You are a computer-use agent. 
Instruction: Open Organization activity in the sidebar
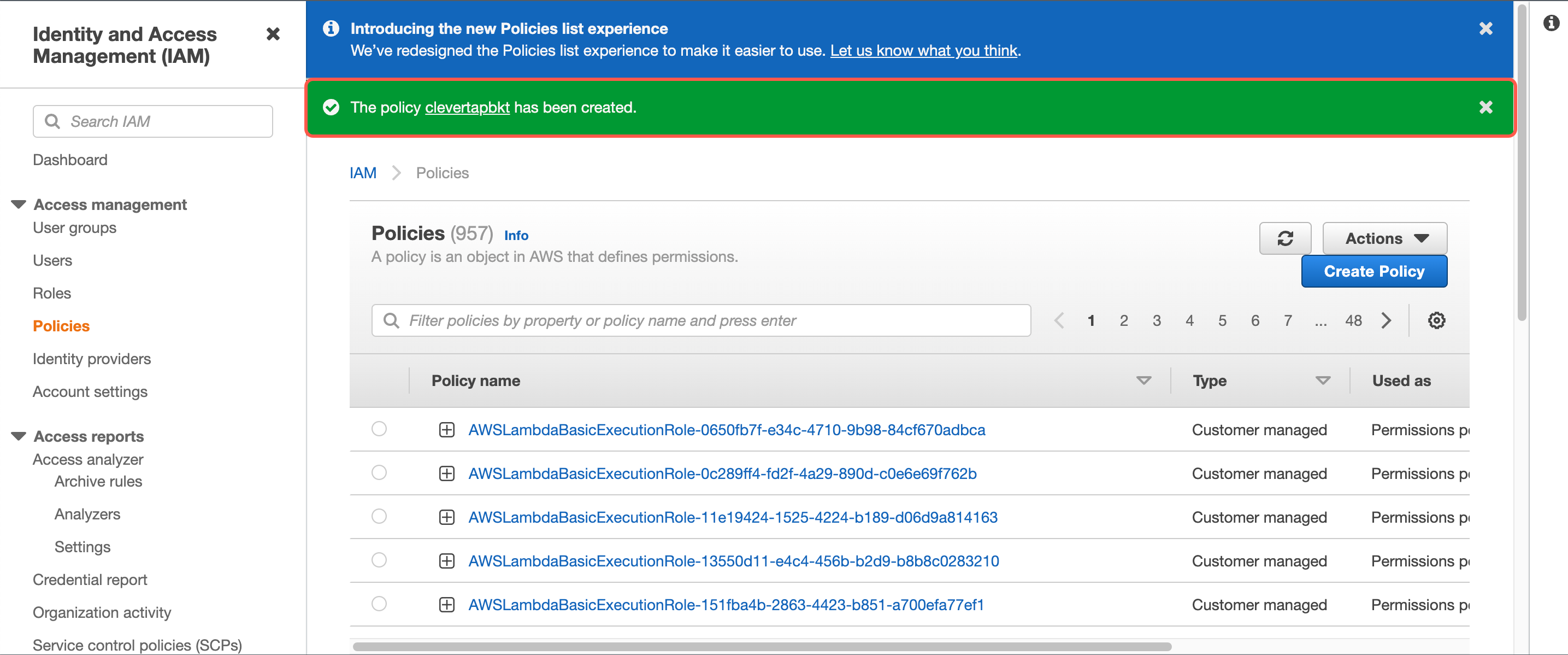tap(102, 612)
